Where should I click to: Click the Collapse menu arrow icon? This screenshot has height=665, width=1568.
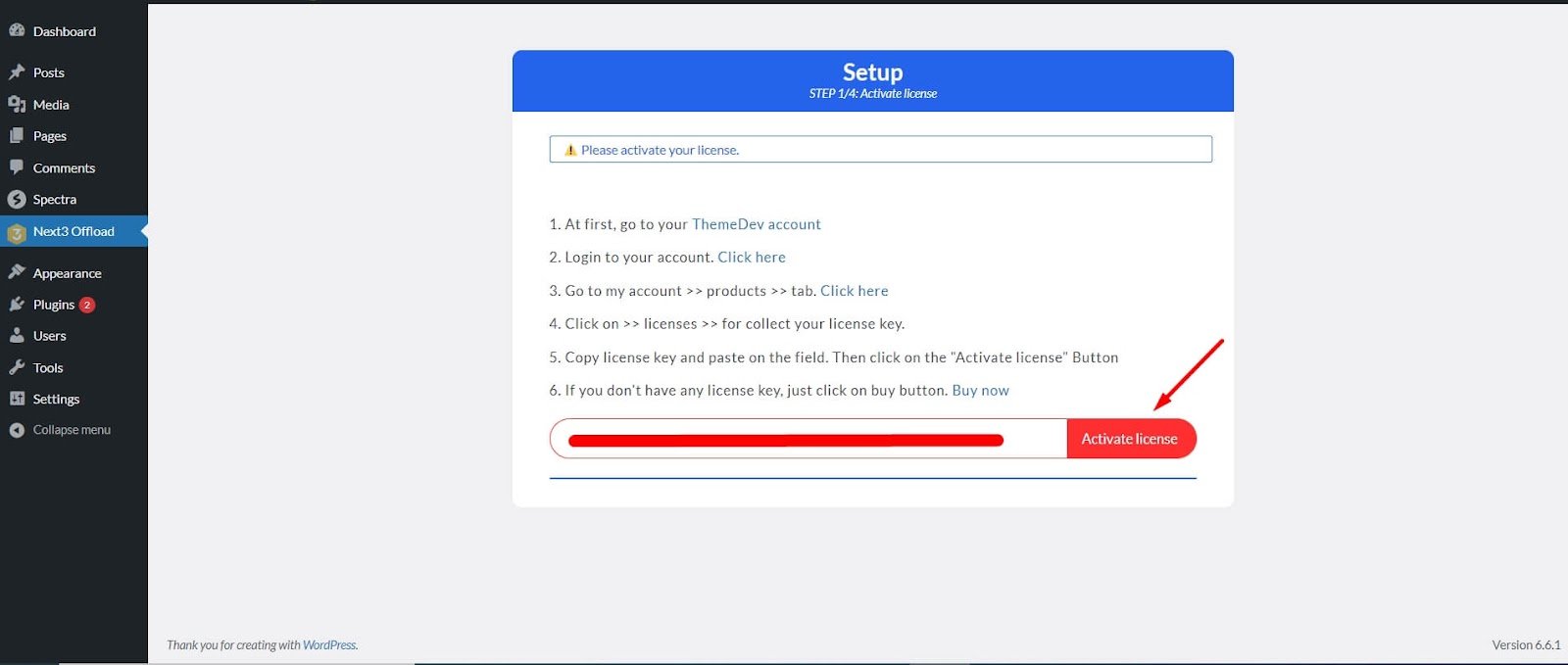point(17,430)
